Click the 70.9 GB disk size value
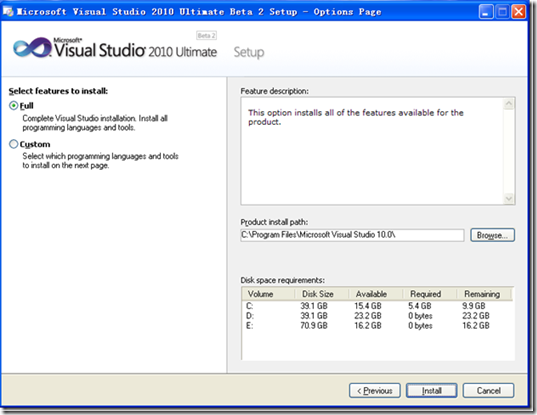 point(314,325)
